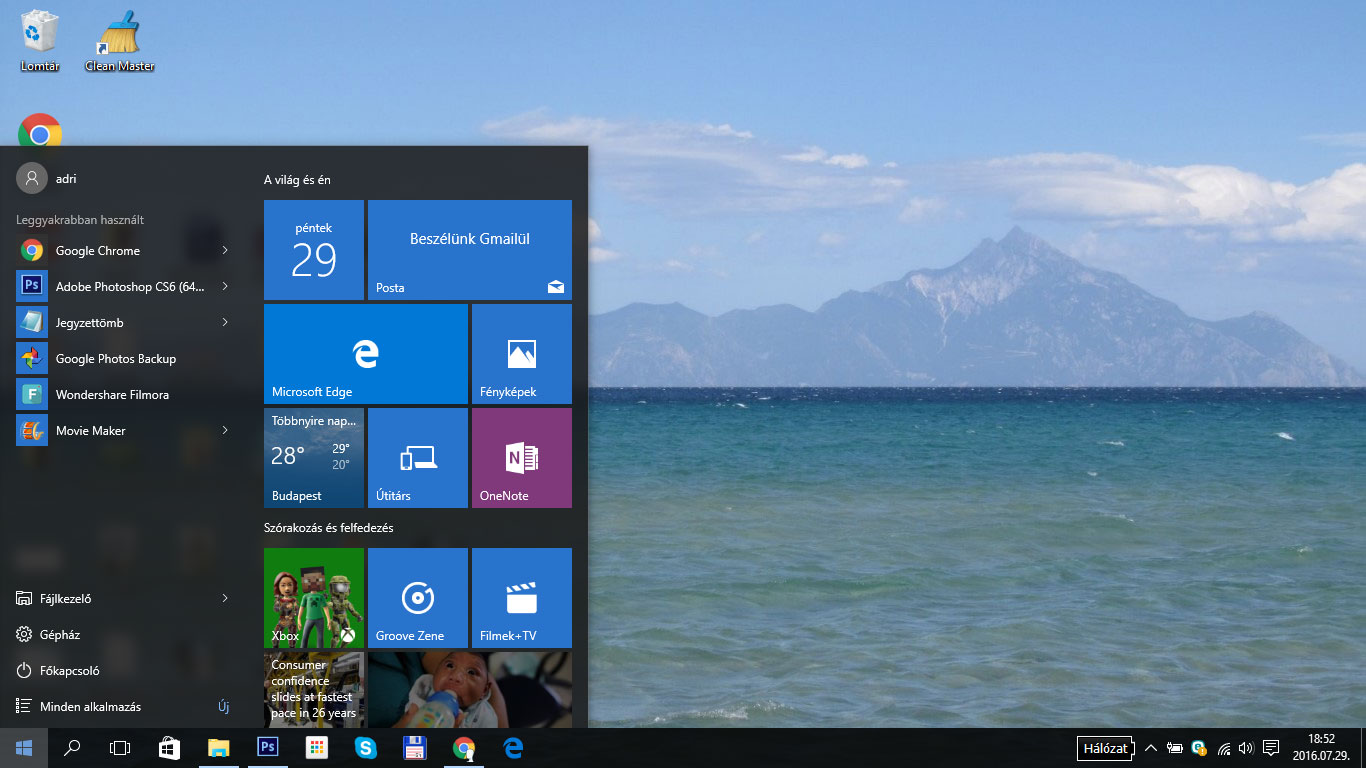Open the ESET security tray icon
The height and width of the screenshot is (768, 1366).
click(1199, 748)
